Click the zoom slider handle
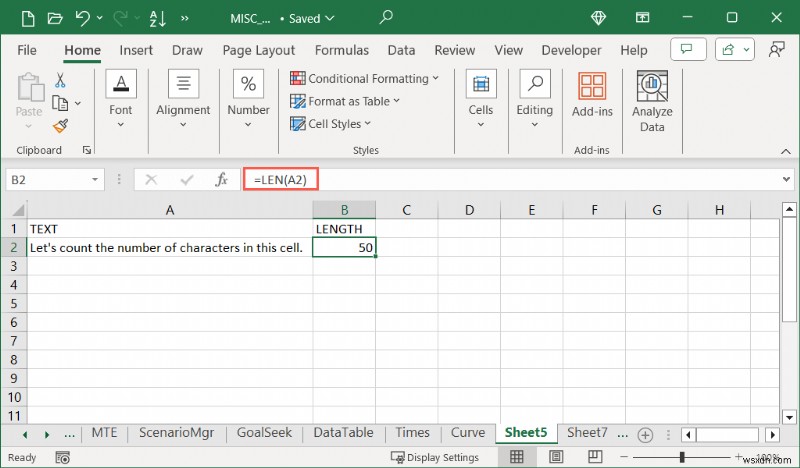800x468 pixels. [682, 457]
